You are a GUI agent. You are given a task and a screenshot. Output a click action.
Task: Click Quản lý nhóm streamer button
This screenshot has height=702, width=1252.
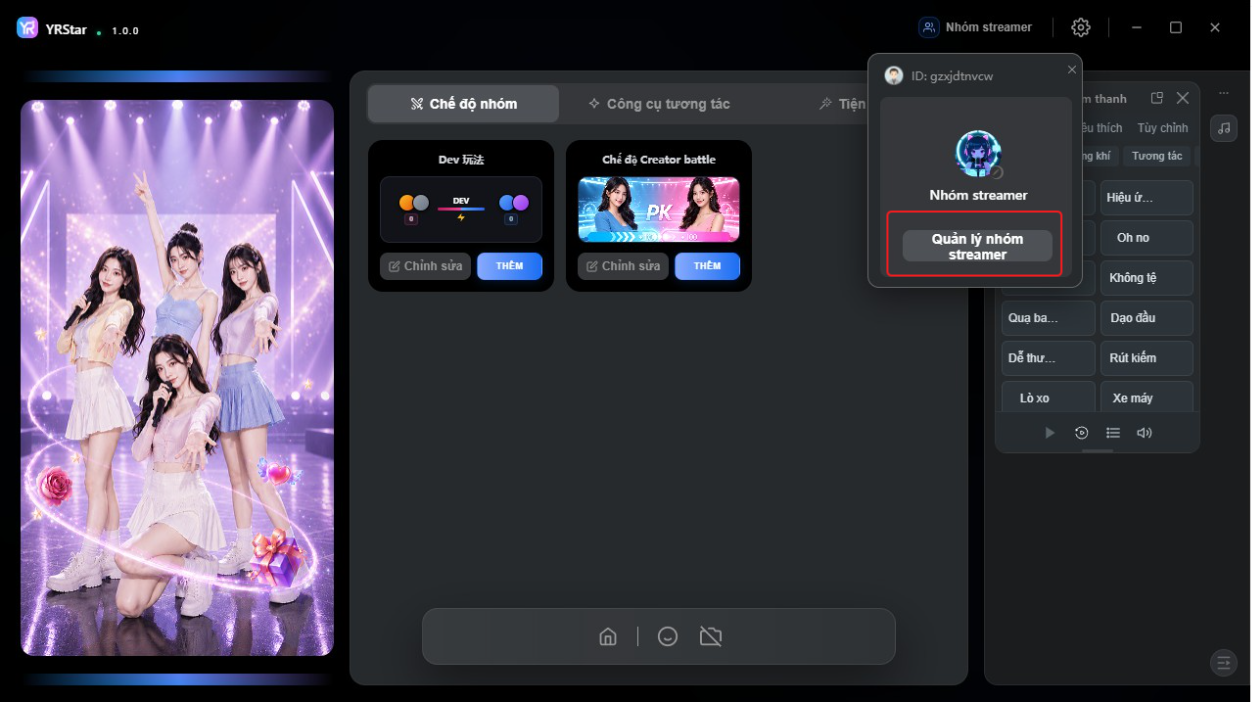[977, 247]
